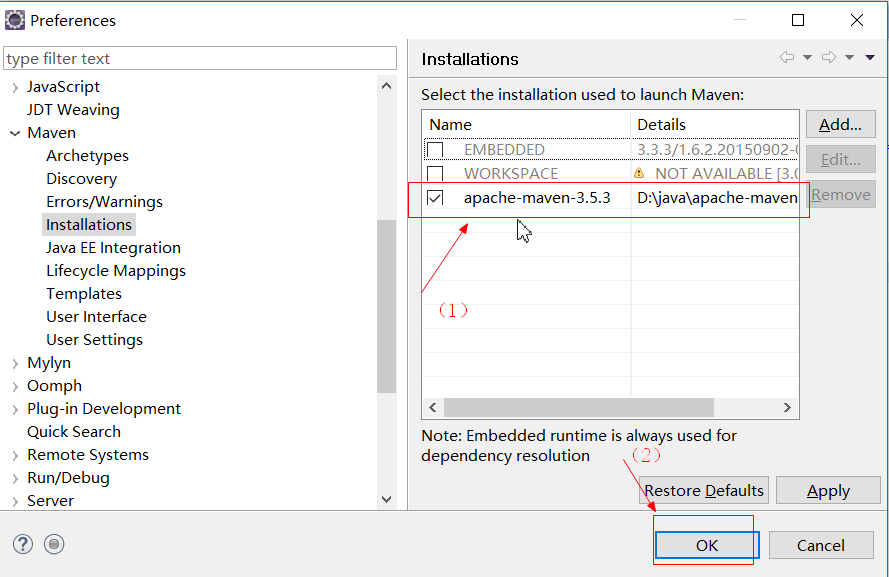Expand the JavaScript tree node
This screenshot has width=889, height=577.
(15, 87)
